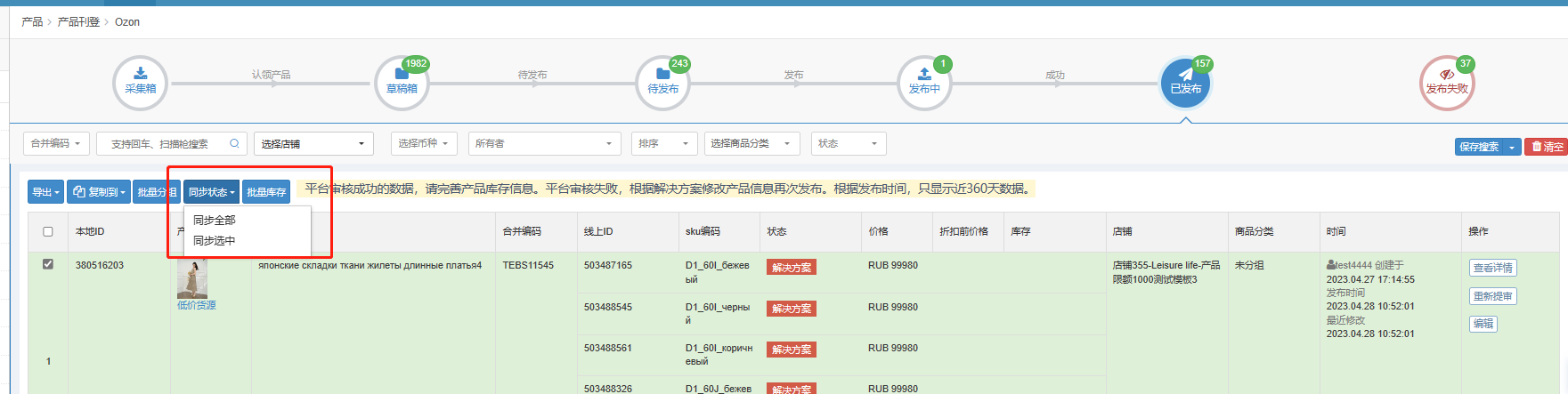
Task: Choose 同步全部 from the sync menu
Action: [215, 220]
